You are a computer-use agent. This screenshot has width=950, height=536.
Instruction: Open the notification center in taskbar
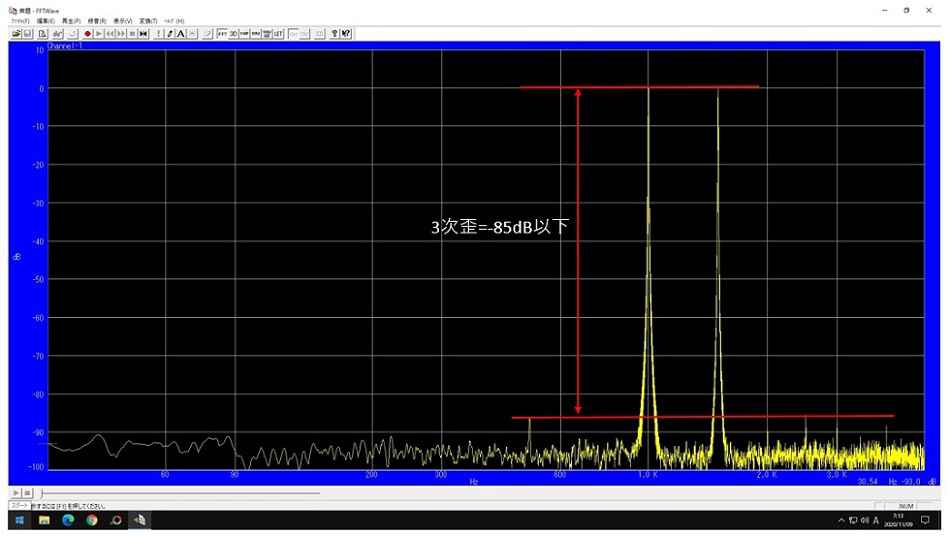pos(925,520)
